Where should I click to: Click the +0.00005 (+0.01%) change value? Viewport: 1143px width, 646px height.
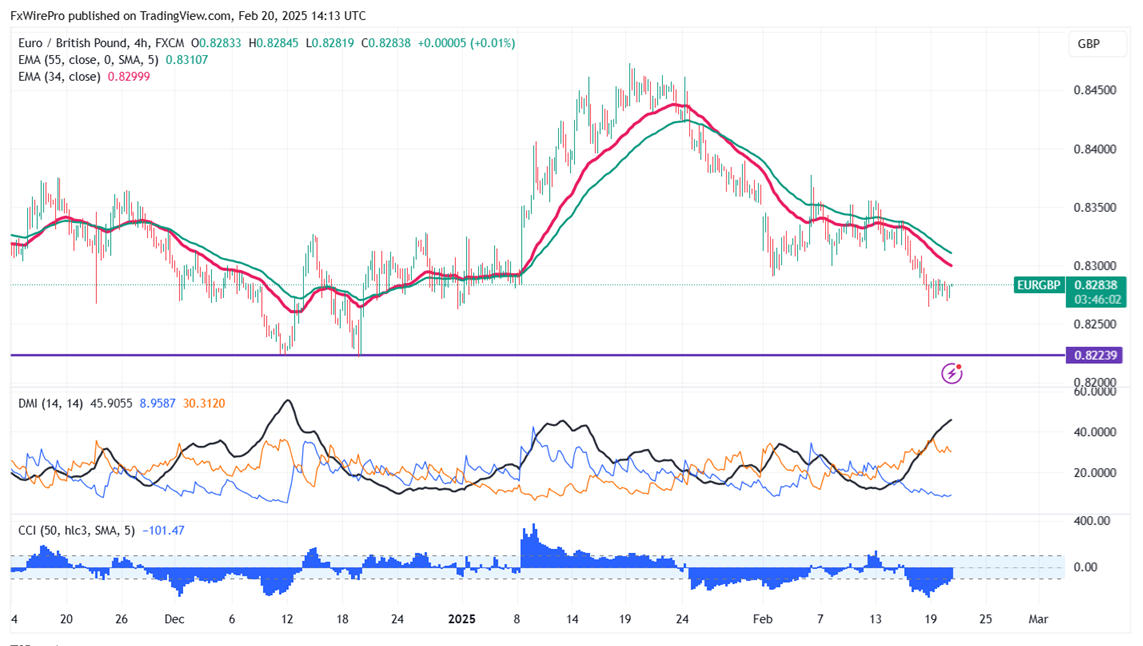(467, 43)
